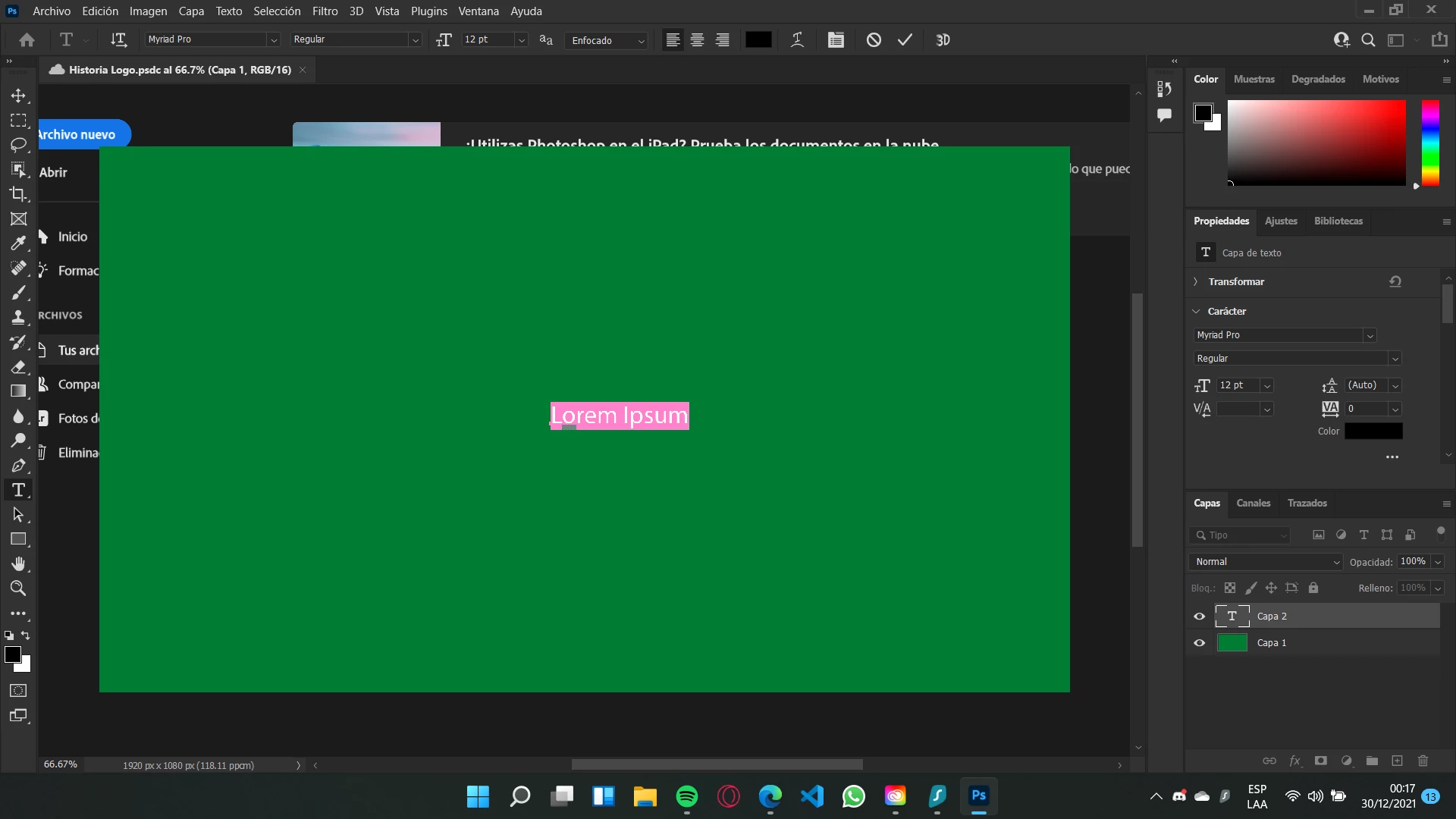1456x819 pixels.
Task: Open the Myriad Pro font dropdown in options bar
Action: point(274,40)
